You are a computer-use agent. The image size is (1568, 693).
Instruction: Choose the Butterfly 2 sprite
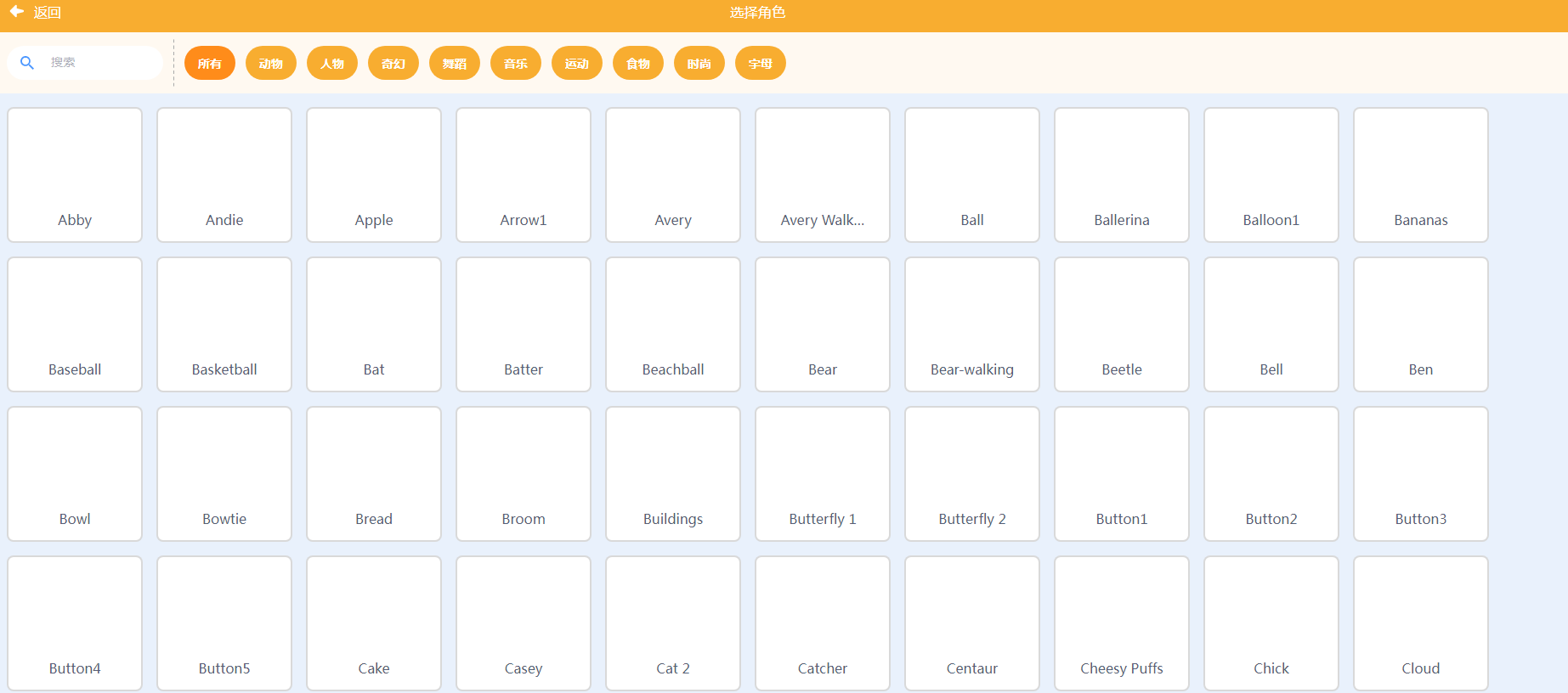click(x=972, y=474)
